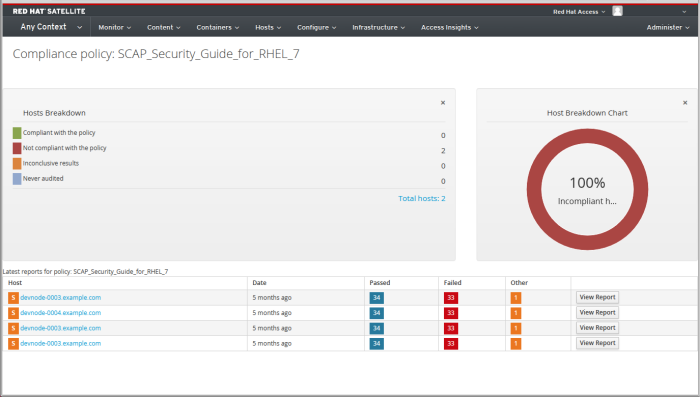Close the Hosts Breakdown widget
The image size is (700, 397).
tap(443, 103)
